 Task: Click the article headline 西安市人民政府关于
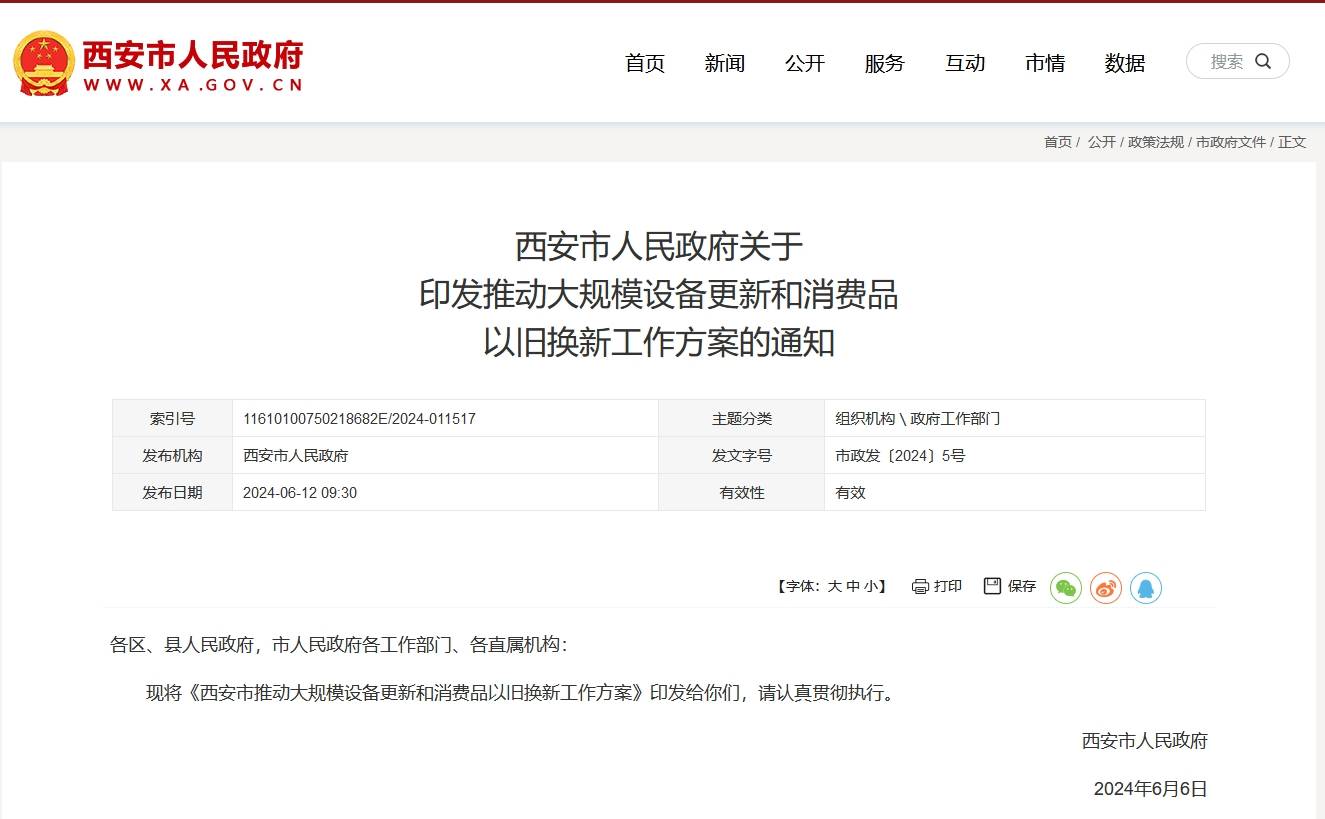point(659,246)
